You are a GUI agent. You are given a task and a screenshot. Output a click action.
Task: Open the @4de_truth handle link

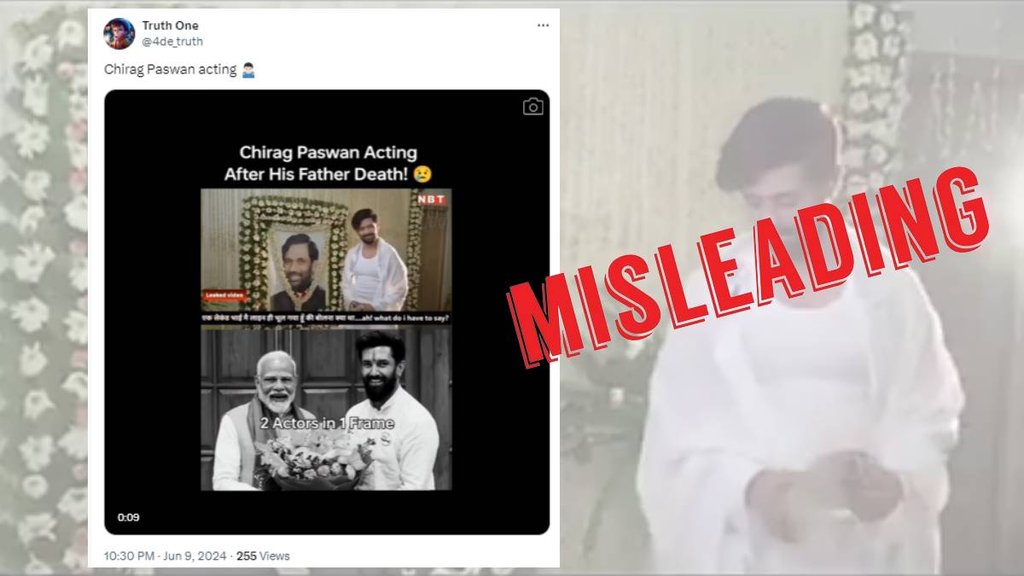coord(173,41)
